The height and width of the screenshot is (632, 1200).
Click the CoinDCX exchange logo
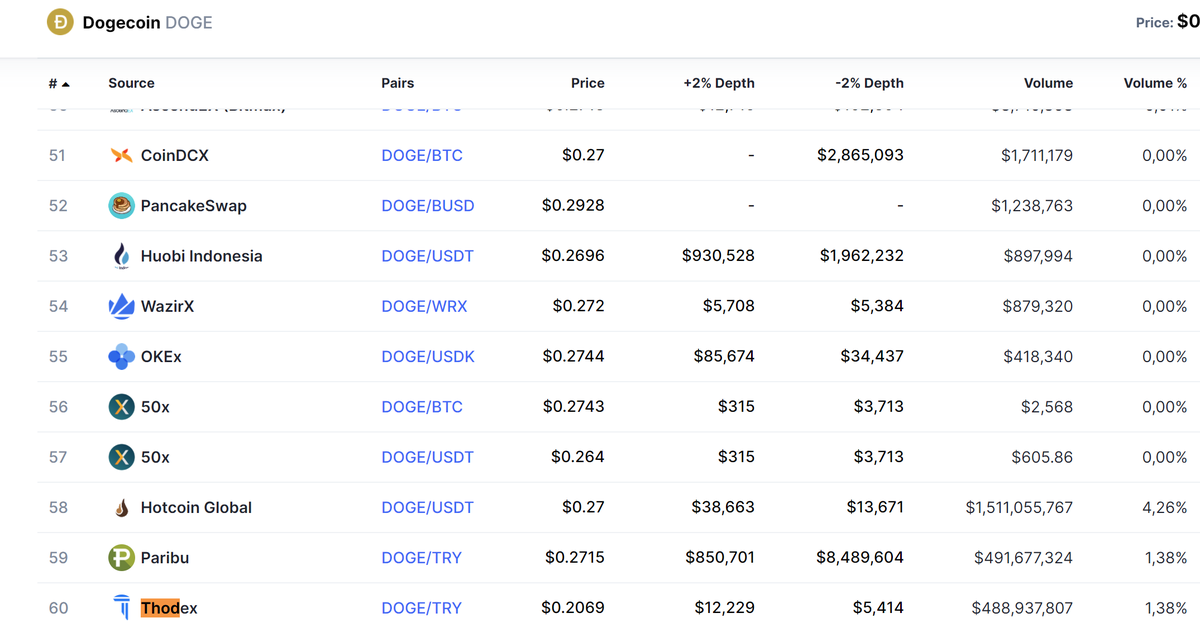tap(121, 155)
